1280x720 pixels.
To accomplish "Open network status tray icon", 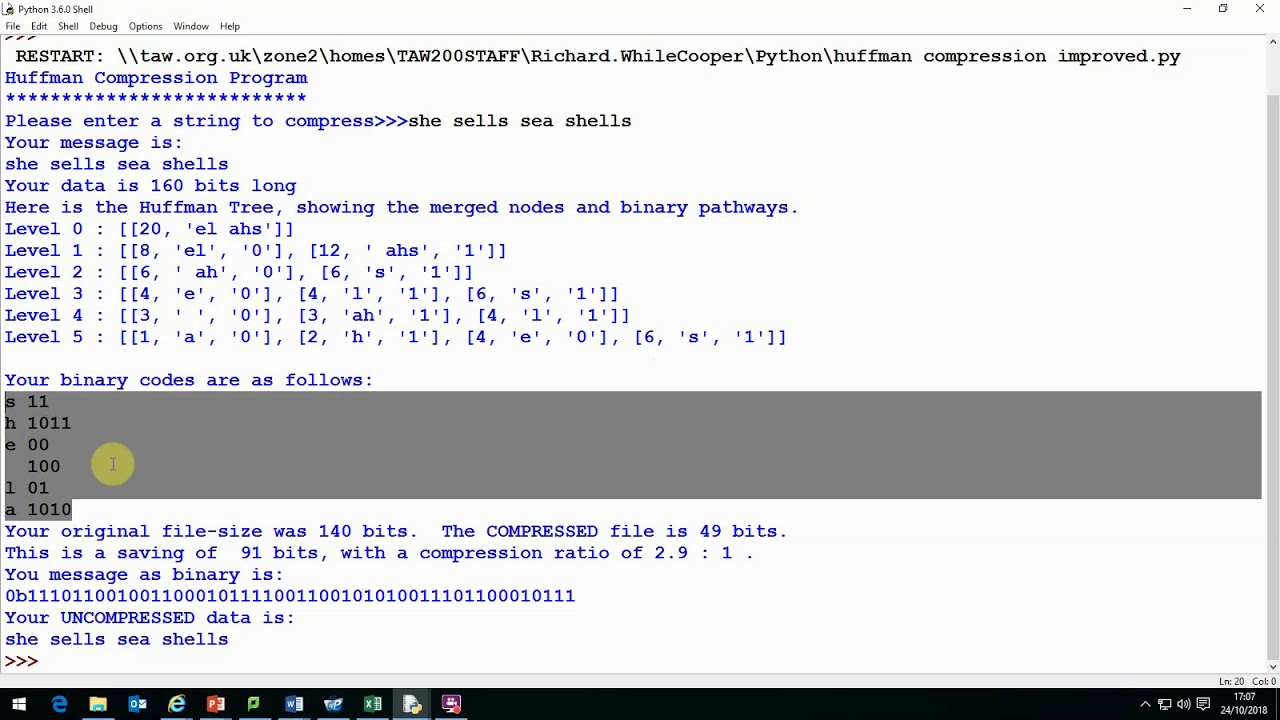I will click(x=1165, y=704).
